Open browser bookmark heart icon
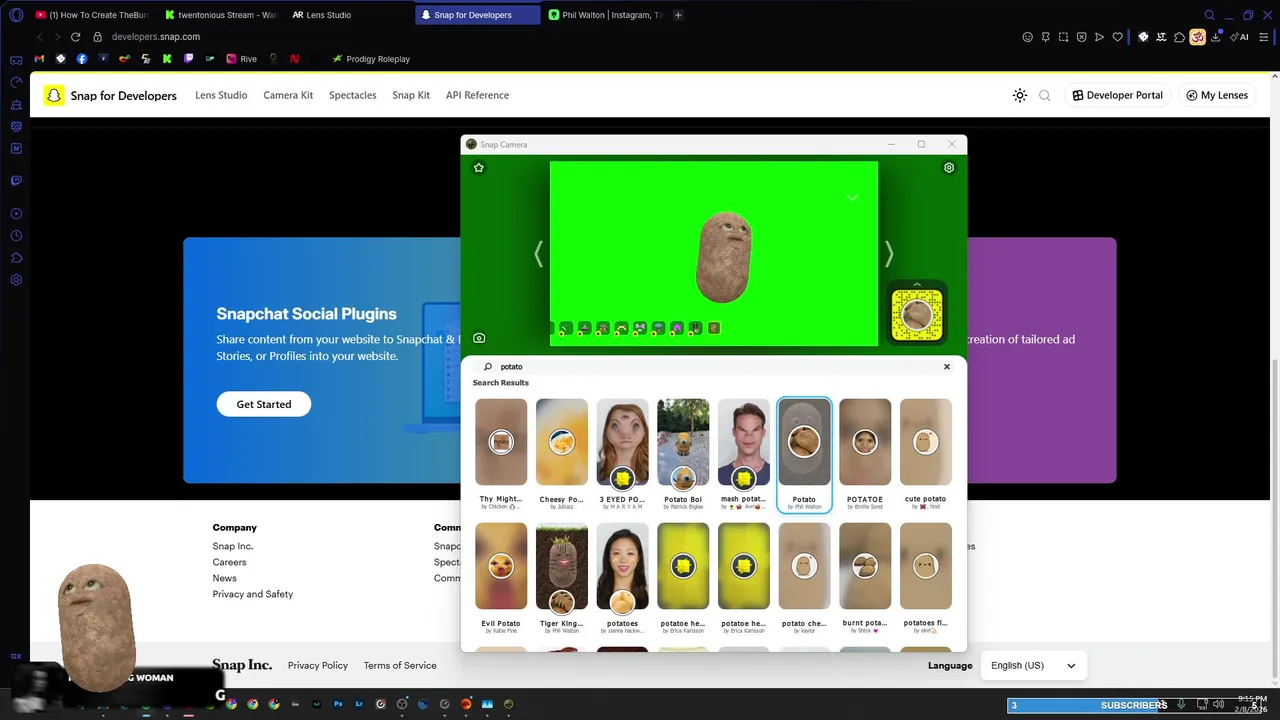 tap(1117, 37)
